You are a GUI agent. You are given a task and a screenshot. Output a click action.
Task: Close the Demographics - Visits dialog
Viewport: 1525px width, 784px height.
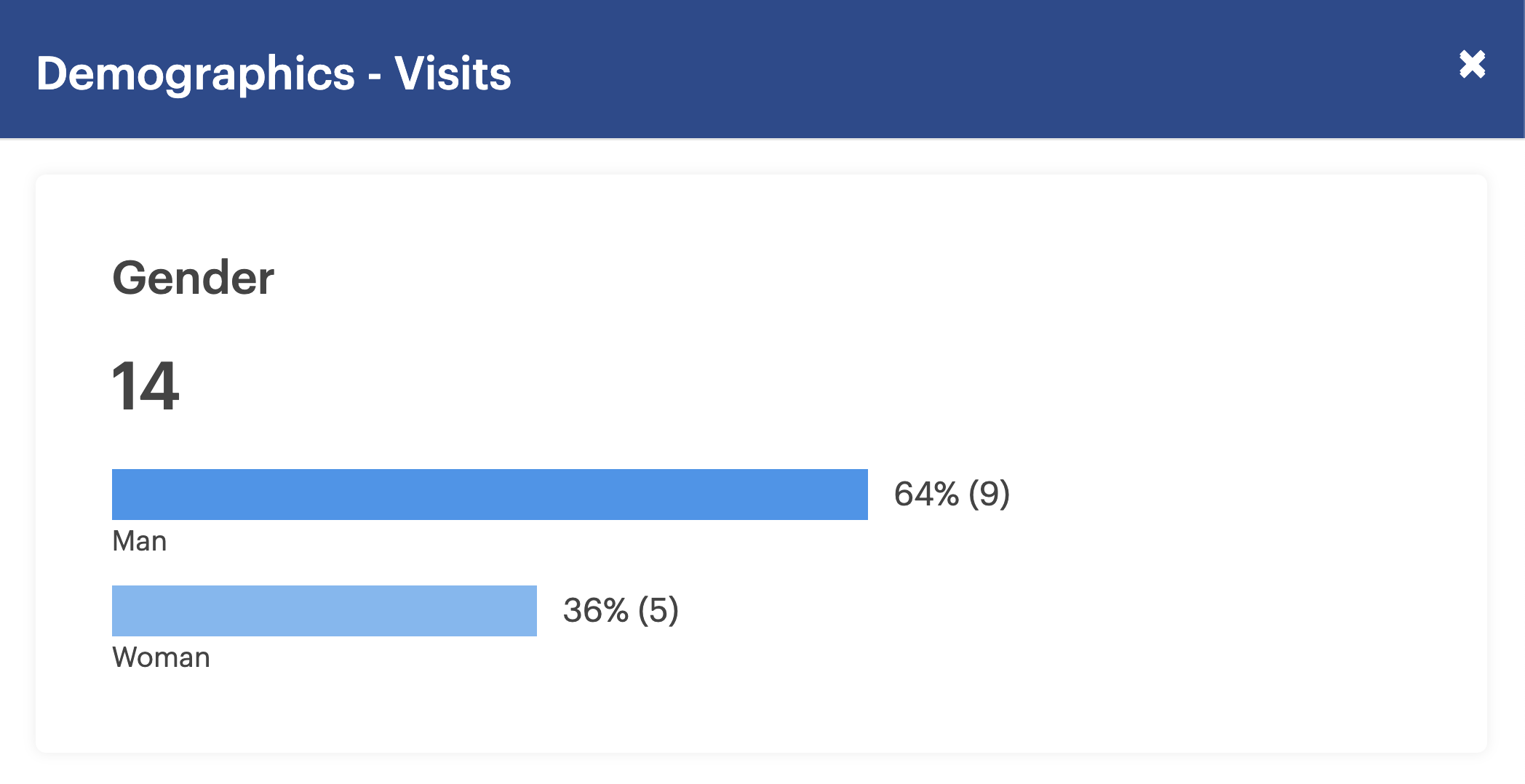click(1472, 65)
